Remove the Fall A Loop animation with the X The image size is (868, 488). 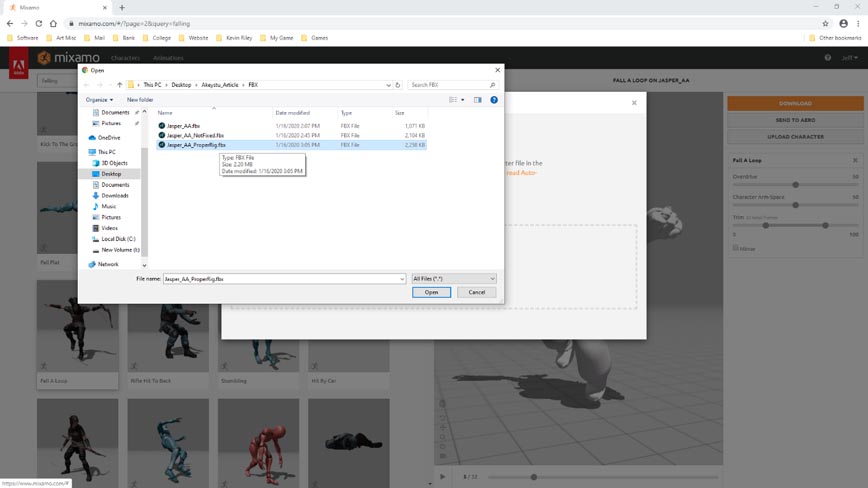coord(855,160)
